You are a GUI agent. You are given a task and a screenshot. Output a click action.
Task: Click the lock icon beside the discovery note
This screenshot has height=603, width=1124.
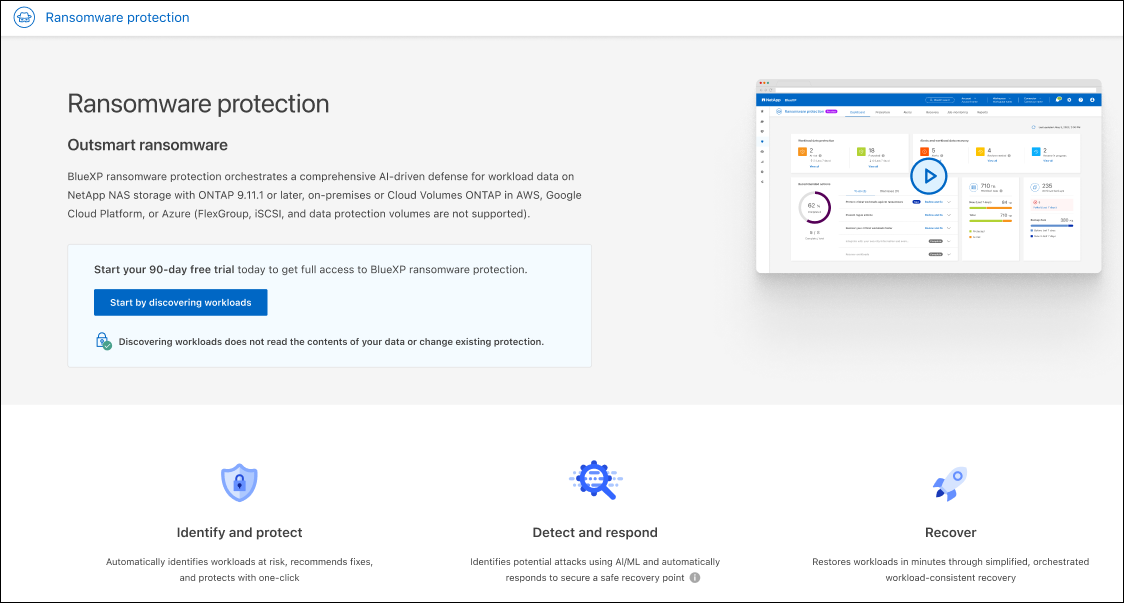click(103, 342)
